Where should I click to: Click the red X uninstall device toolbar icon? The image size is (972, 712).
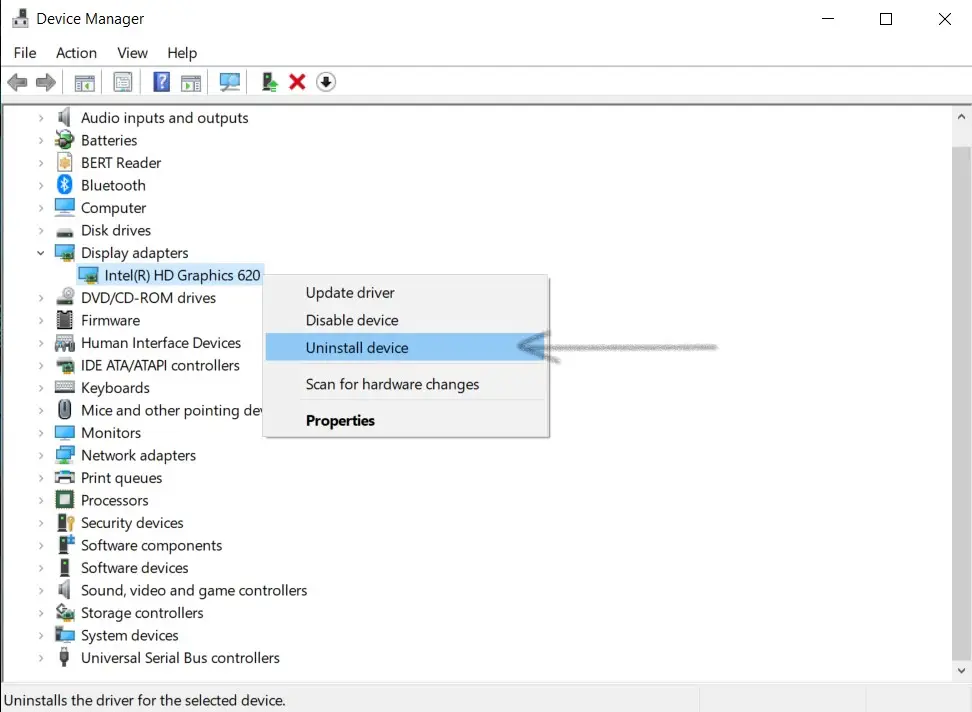pos(297,82)
